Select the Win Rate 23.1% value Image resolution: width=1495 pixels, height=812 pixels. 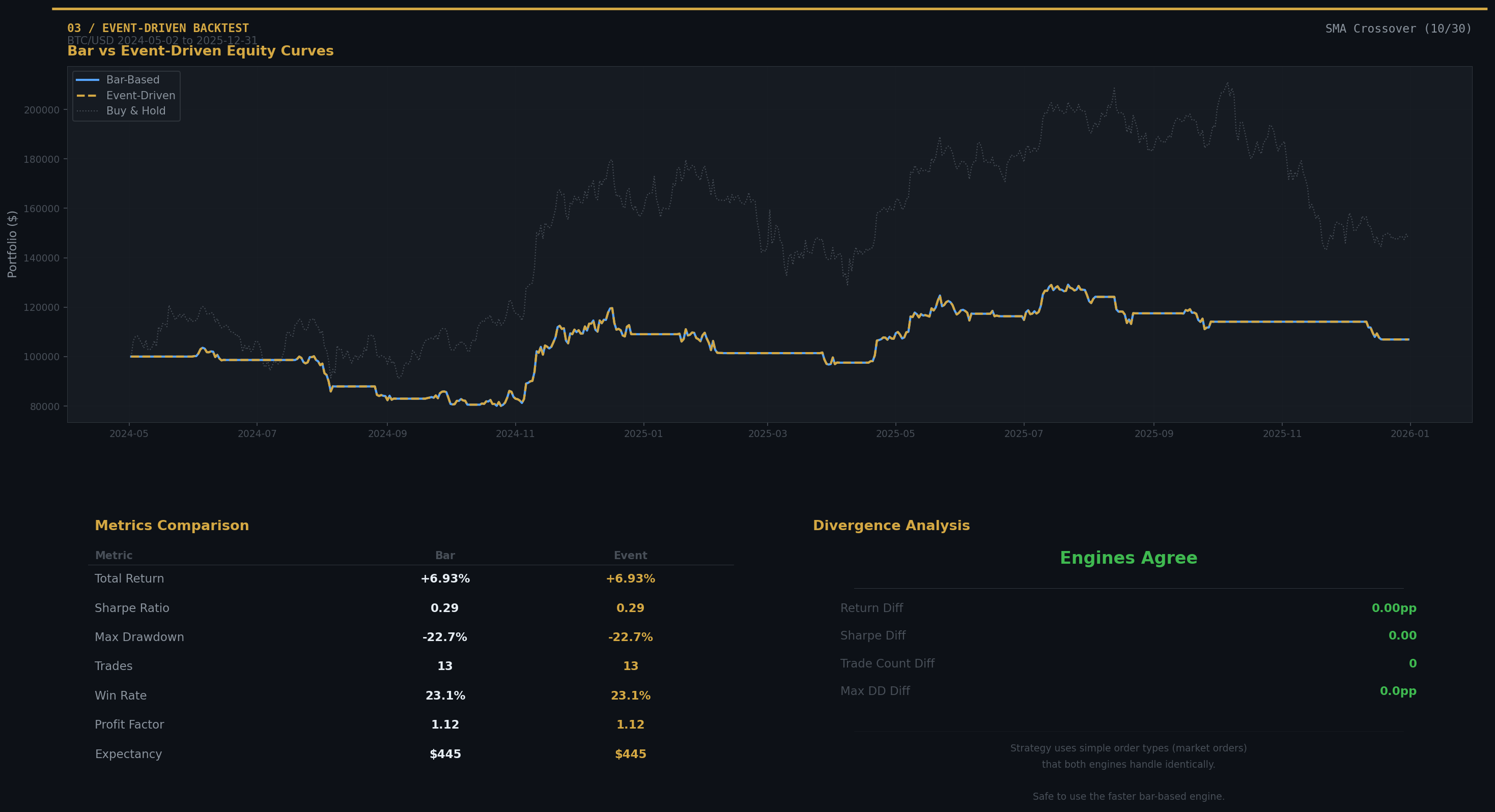pyautogui.click(x=445, y=695)
